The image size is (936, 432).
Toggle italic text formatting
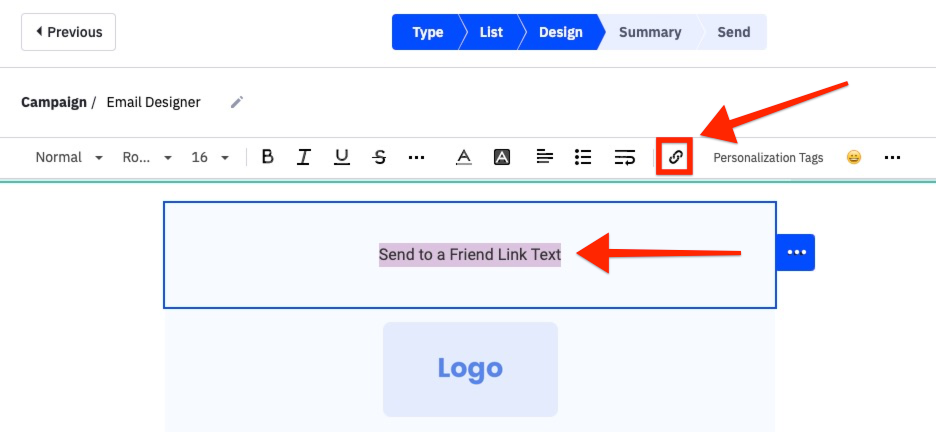[x=304, y=157]
